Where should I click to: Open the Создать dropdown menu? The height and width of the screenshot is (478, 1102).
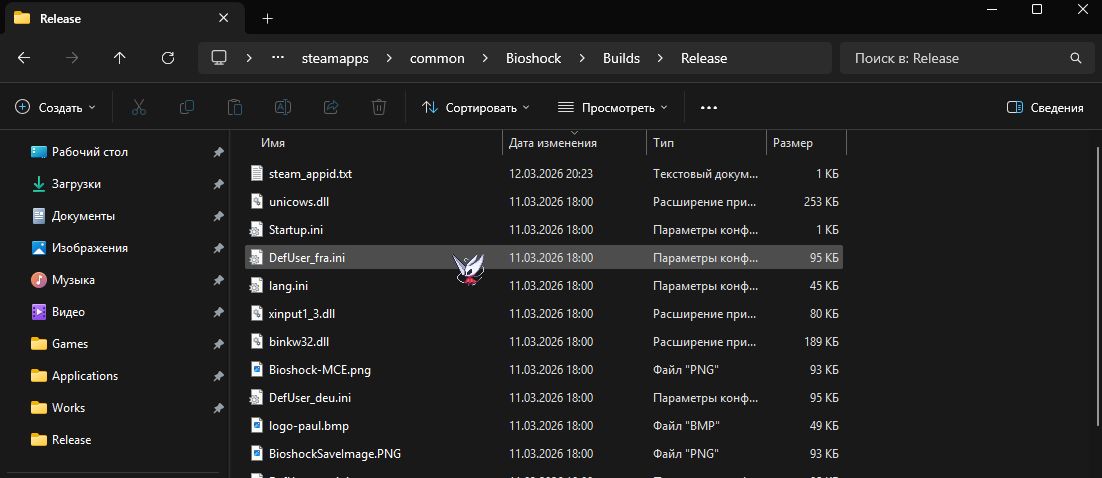[x=55, y=108]
